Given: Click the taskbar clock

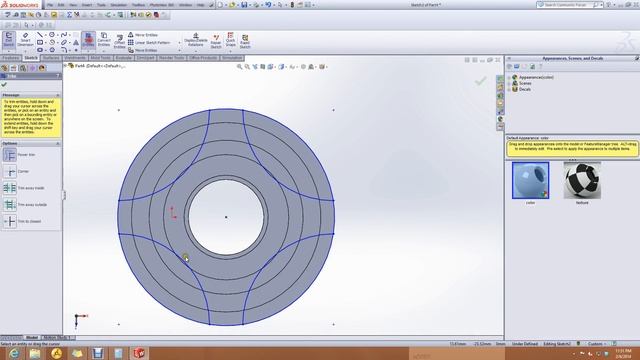Looking at the screenshot, I should pyautogui.click(x=623, y=353).
